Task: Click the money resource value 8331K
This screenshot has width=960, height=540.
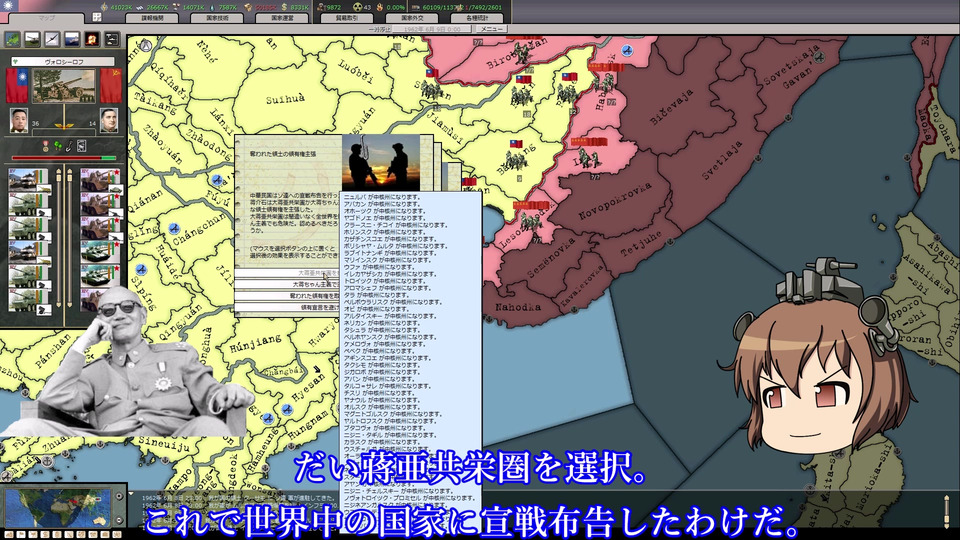Action: (299, 7)
